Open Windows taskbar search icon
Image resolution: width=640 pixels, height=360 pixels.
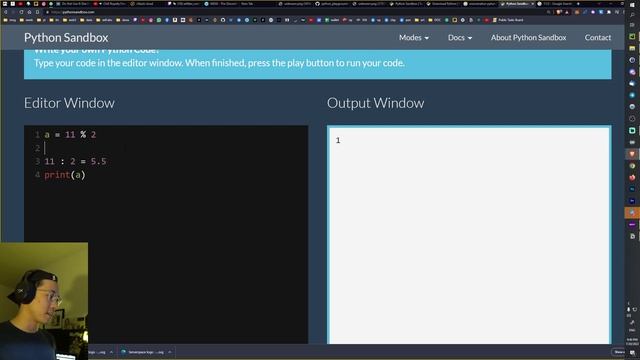click(632, 15)
